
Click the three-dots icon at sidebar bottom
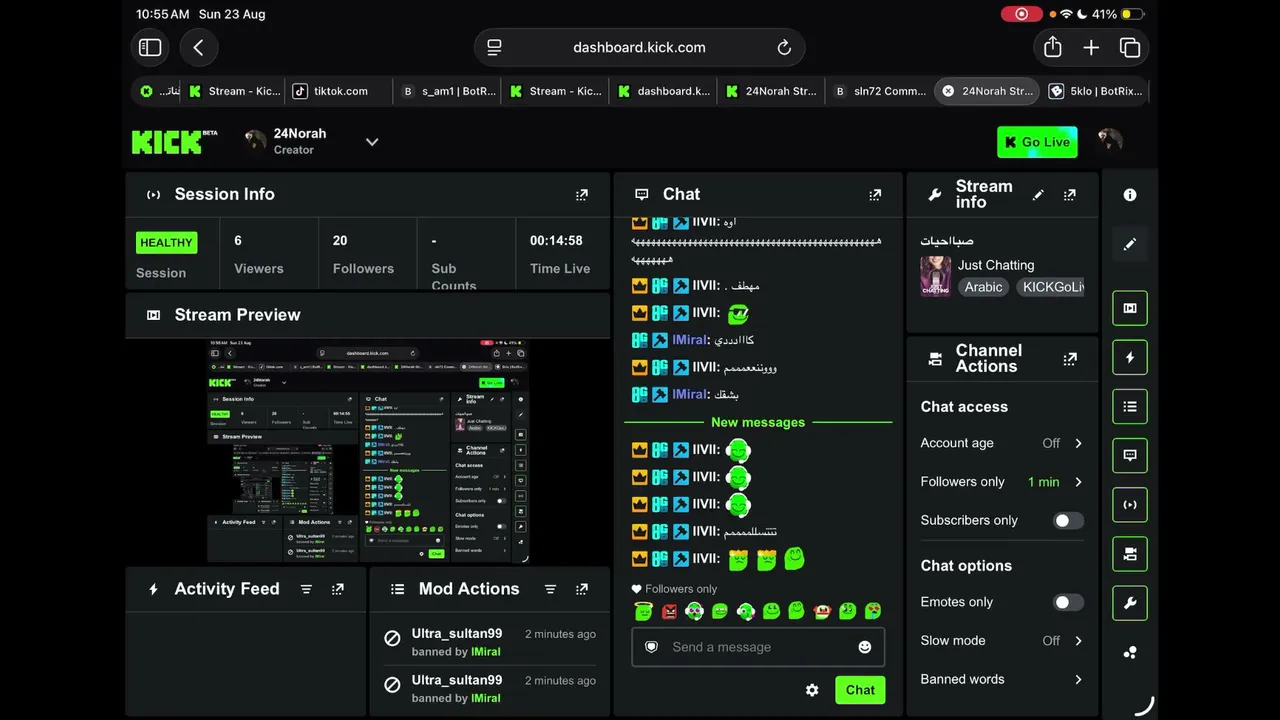[1130, 652]
